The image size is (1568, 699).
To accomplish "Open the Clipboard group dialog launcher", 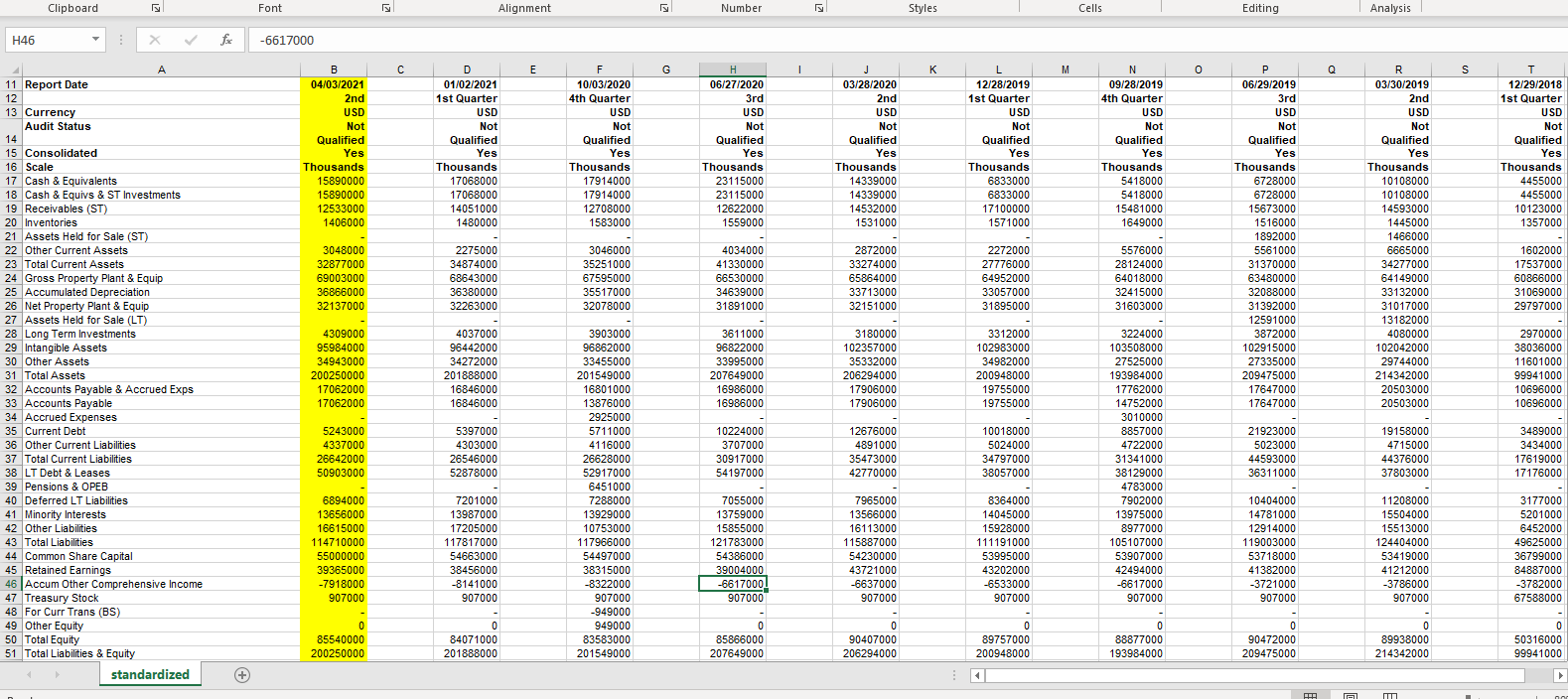I will tap(156, 8).
